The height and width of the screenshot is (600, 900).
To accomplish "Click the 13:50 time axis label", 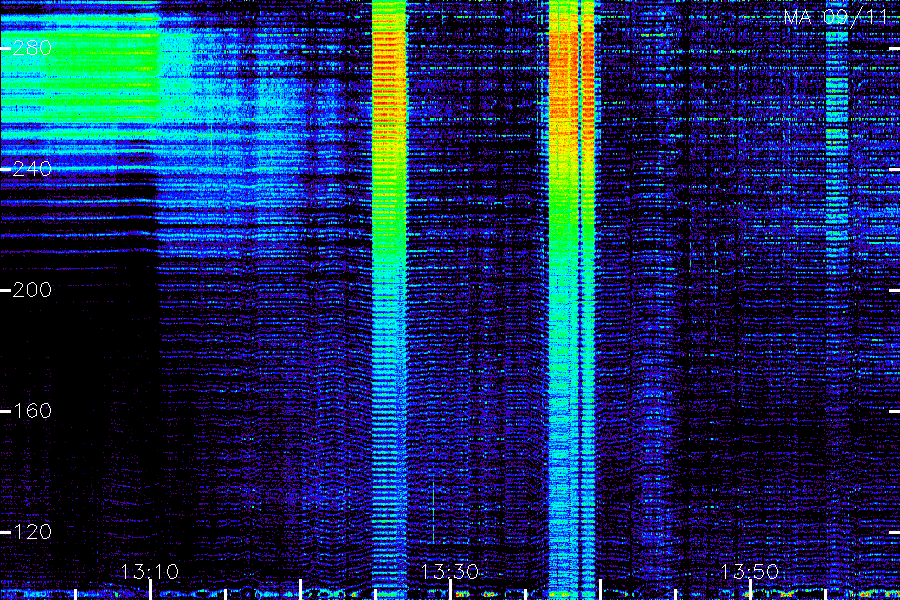I will click(x=750, y=572).
